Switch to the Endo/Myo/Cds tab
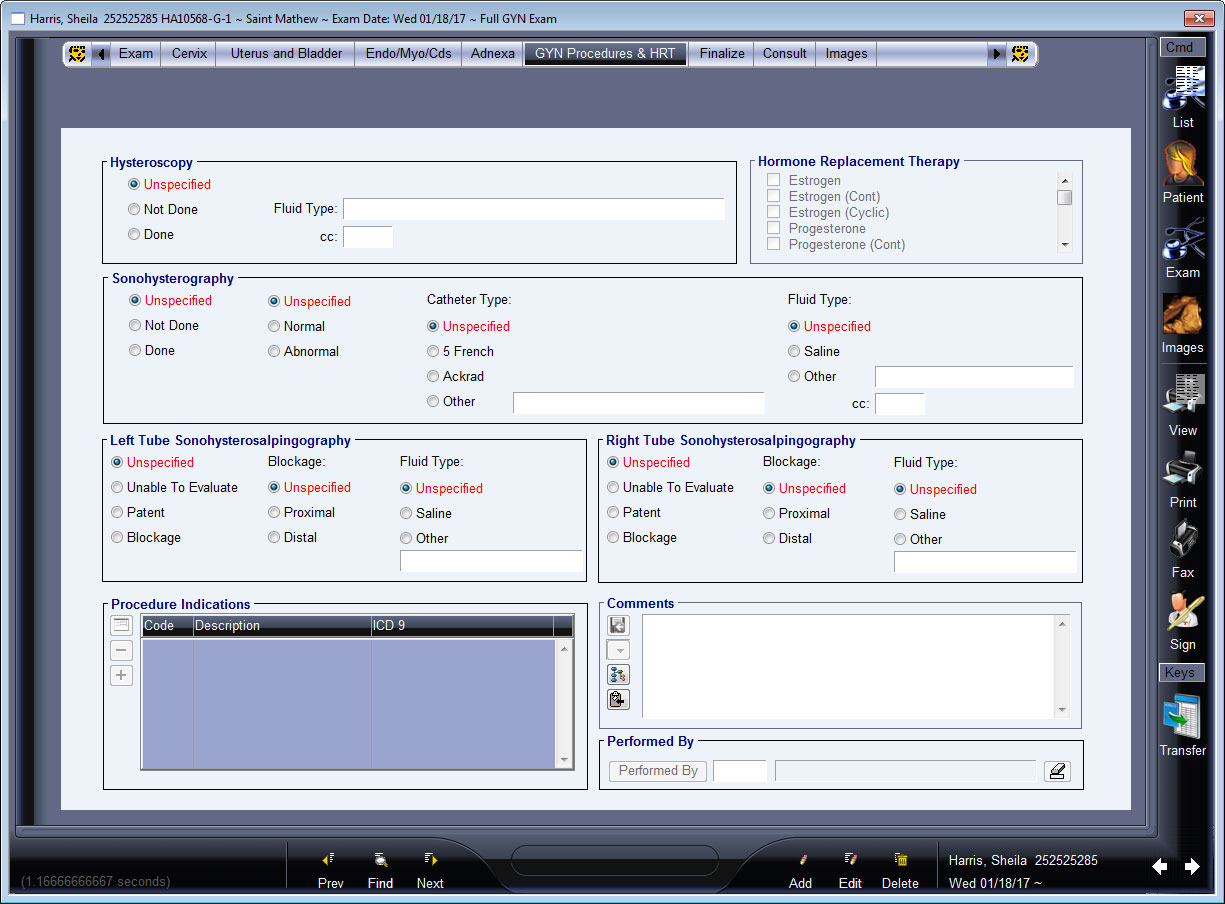This screenshot has width=1225, height=904. point(408,54)
